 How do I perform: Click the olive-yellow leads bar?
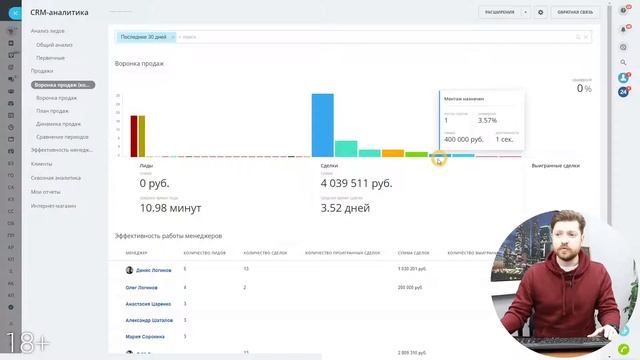pos(142,136)
